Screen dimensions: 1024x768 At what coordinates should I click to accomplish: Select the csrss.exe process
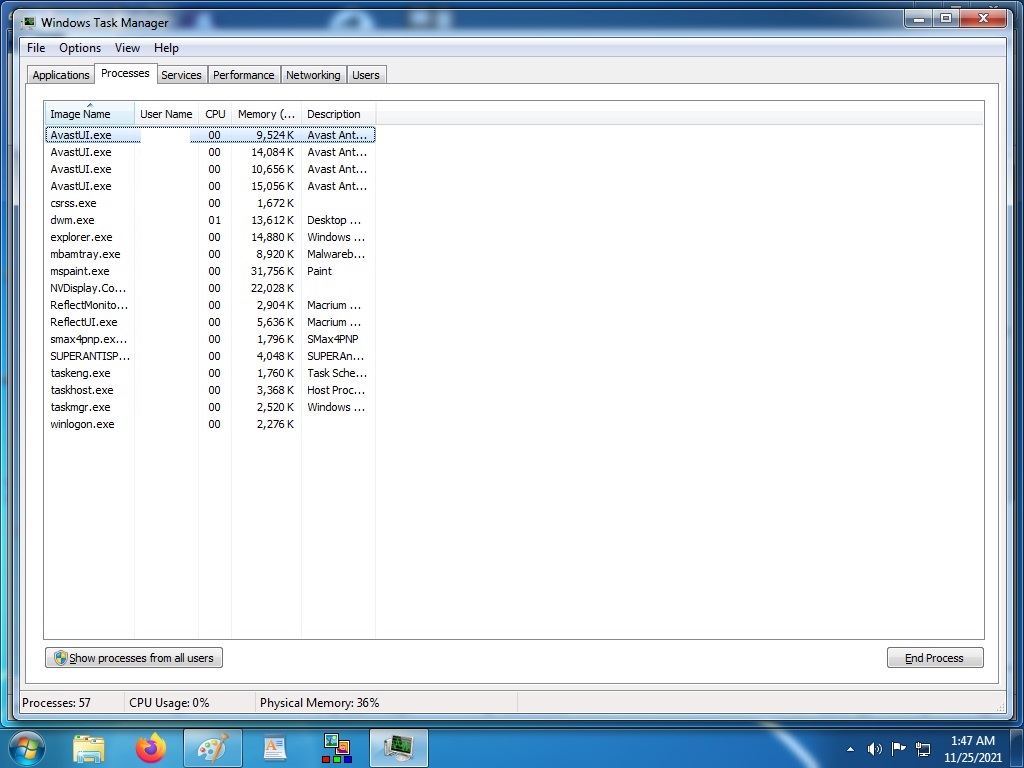pyautogui.click(x=210, y=203)
